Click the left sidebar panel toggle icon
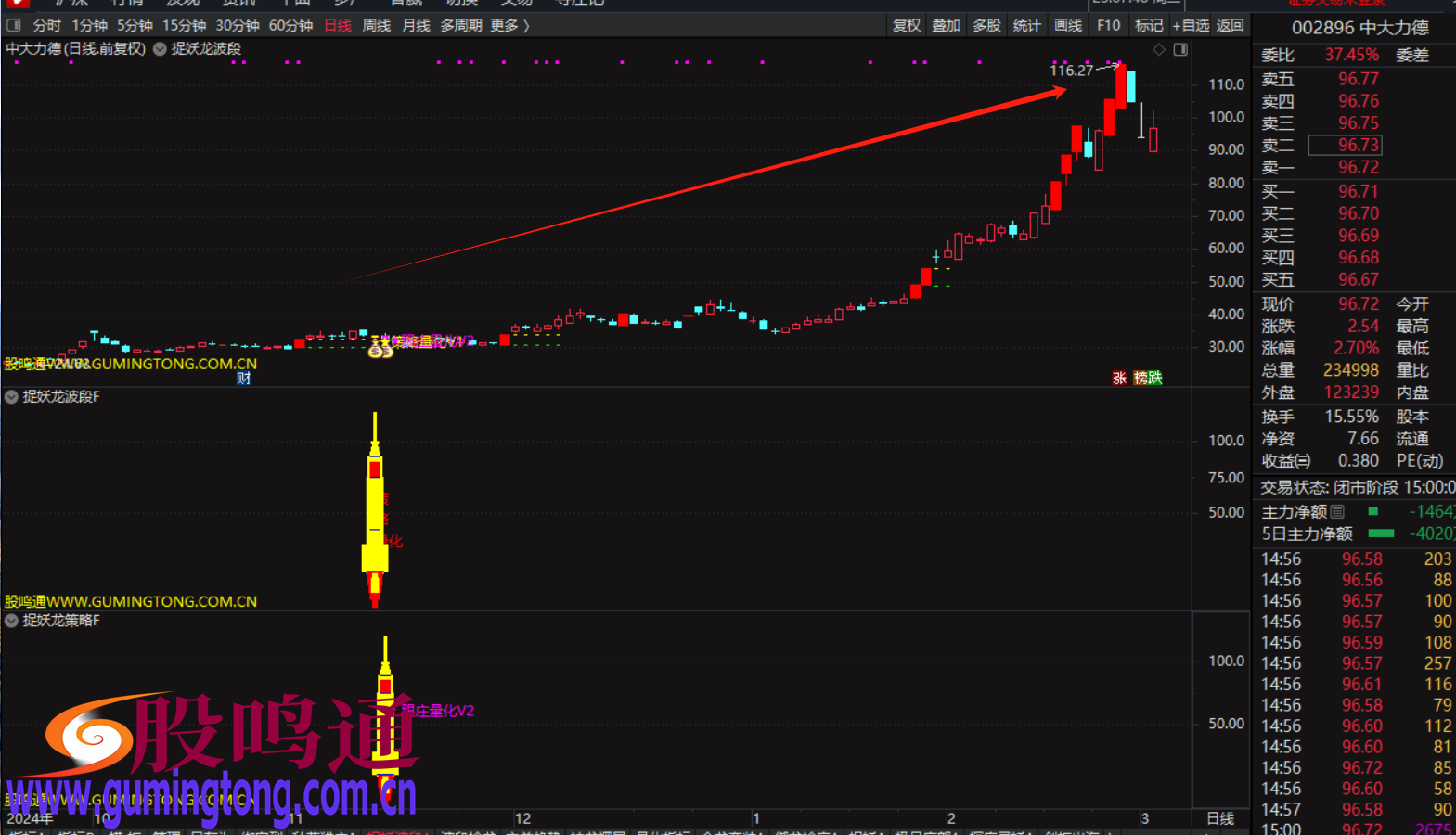Image resolution: width=1456 pixels, height=835 pixels. tap(13, 25)
